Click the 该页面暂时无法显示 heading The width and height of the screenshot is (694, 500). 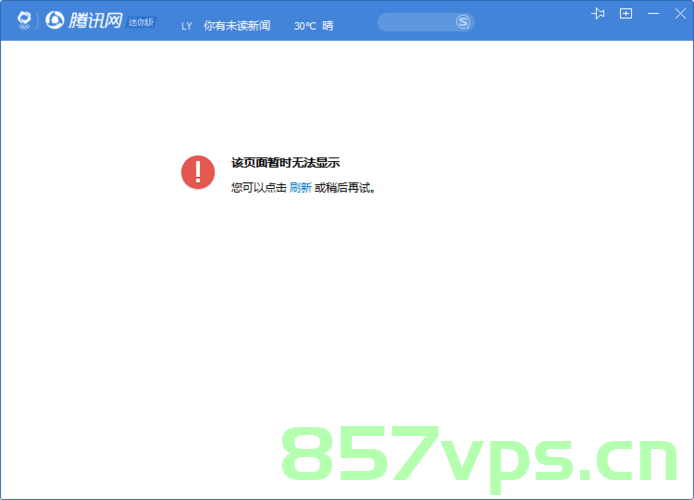(x=285, y=163)
